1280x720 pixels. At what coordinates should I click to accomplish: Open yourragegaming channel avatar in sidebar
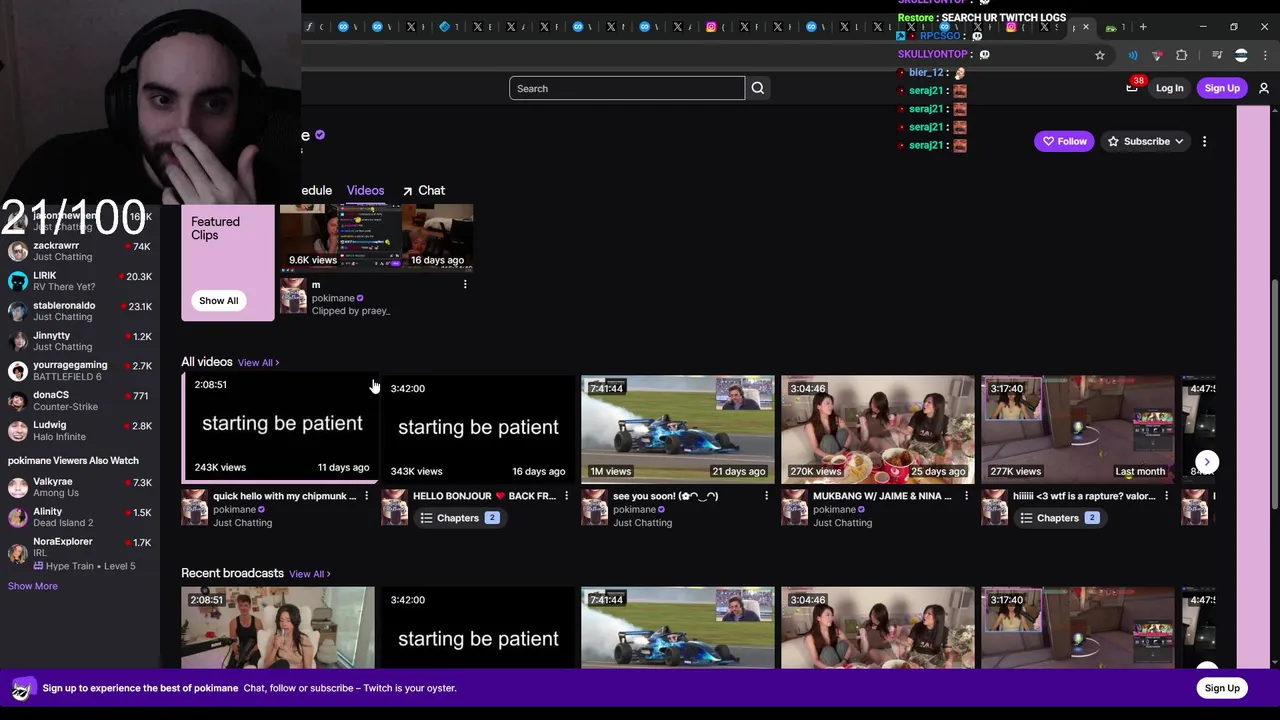coord(18,371)
